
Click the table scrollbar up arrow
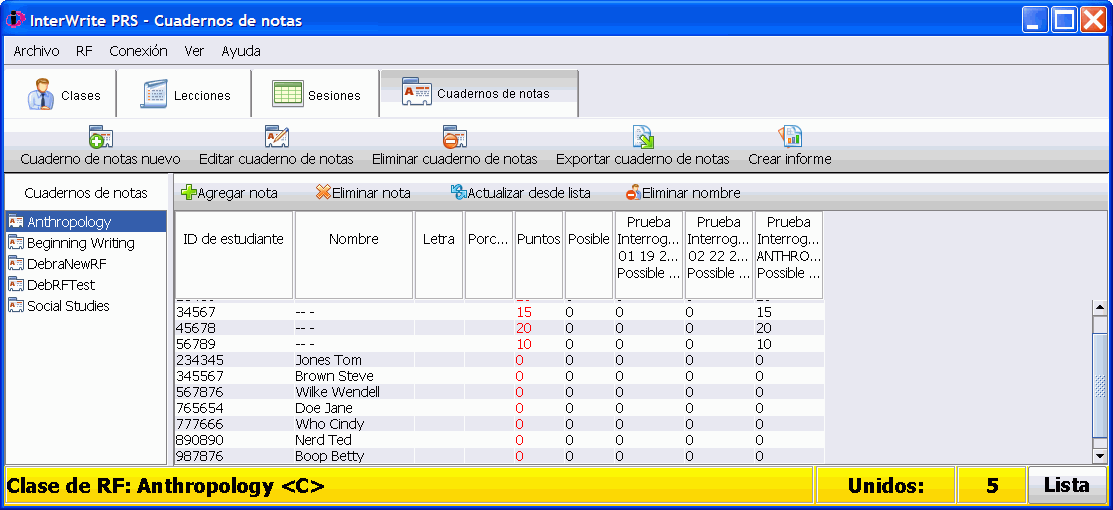(x=1100, y=308)
